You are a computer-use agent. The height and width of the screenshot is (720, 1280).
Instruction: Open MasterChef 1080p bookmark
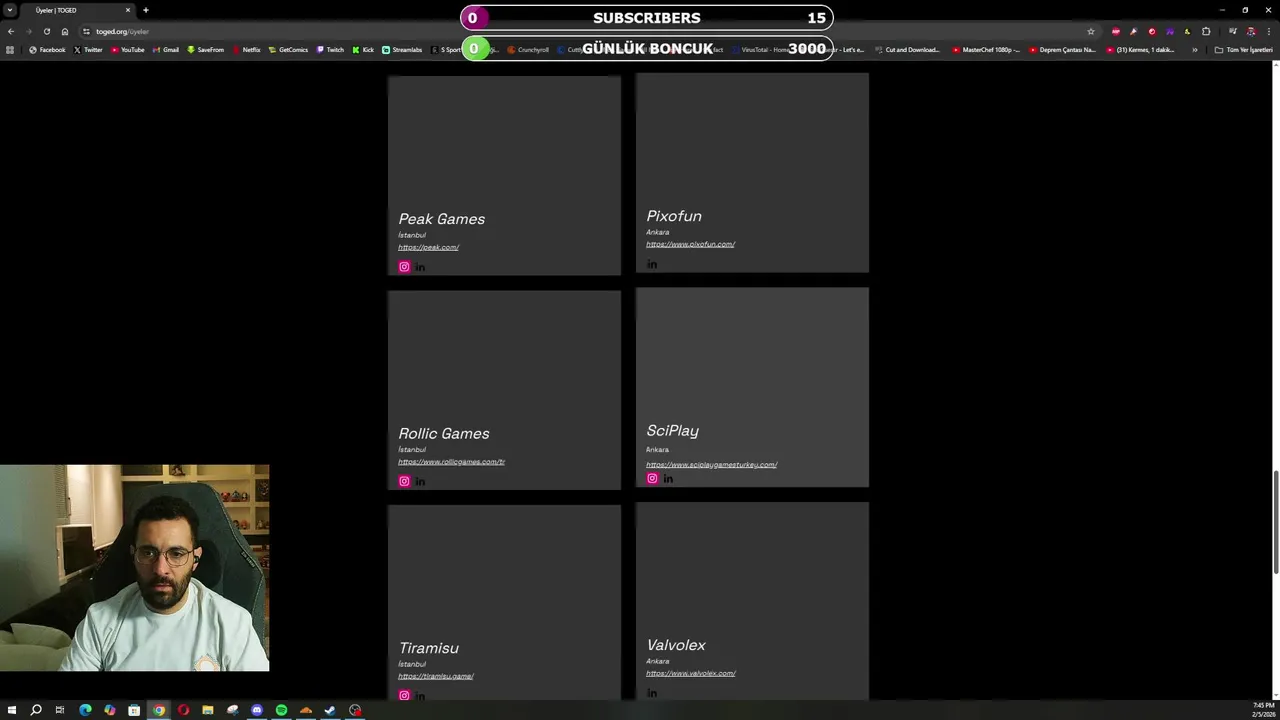[x=986, y=50]
